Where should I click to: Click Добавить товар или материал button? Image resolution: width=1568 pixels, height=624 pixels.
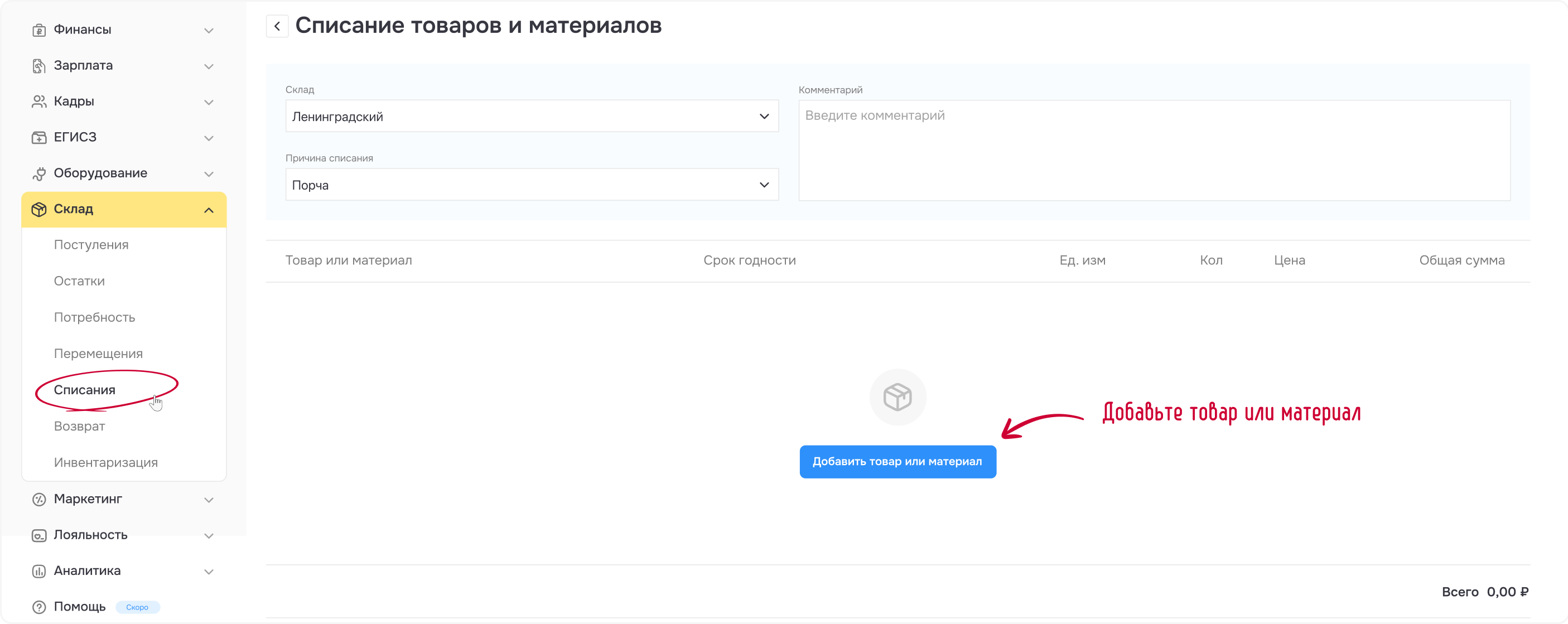(897, 462)
